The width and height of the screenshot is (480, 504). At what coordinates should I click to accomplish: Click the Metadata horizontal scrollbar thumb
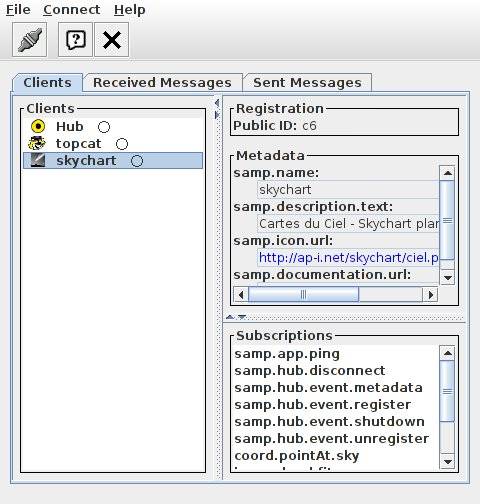point(304,295)
